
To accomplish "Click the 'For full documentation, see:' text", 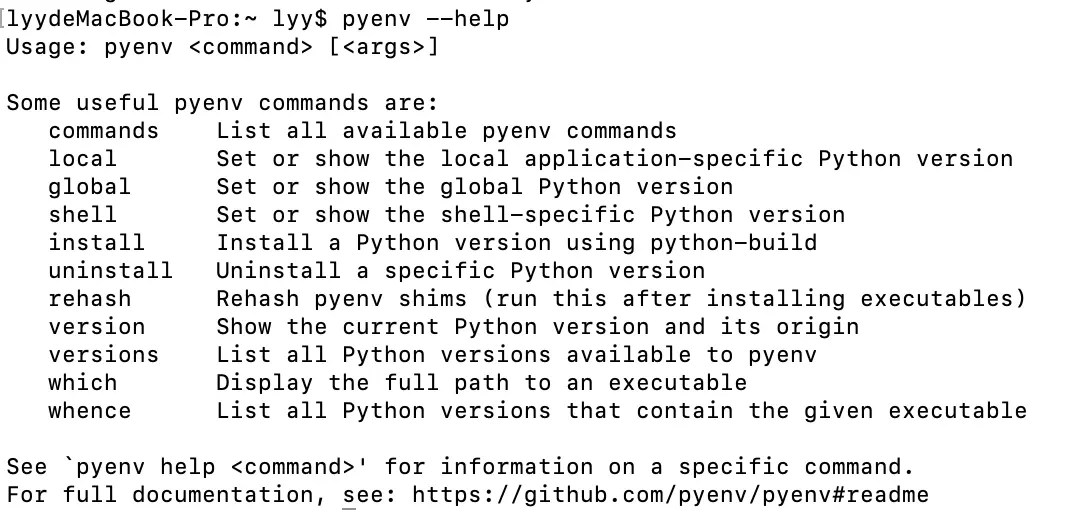I will click(x=201, y=494).
